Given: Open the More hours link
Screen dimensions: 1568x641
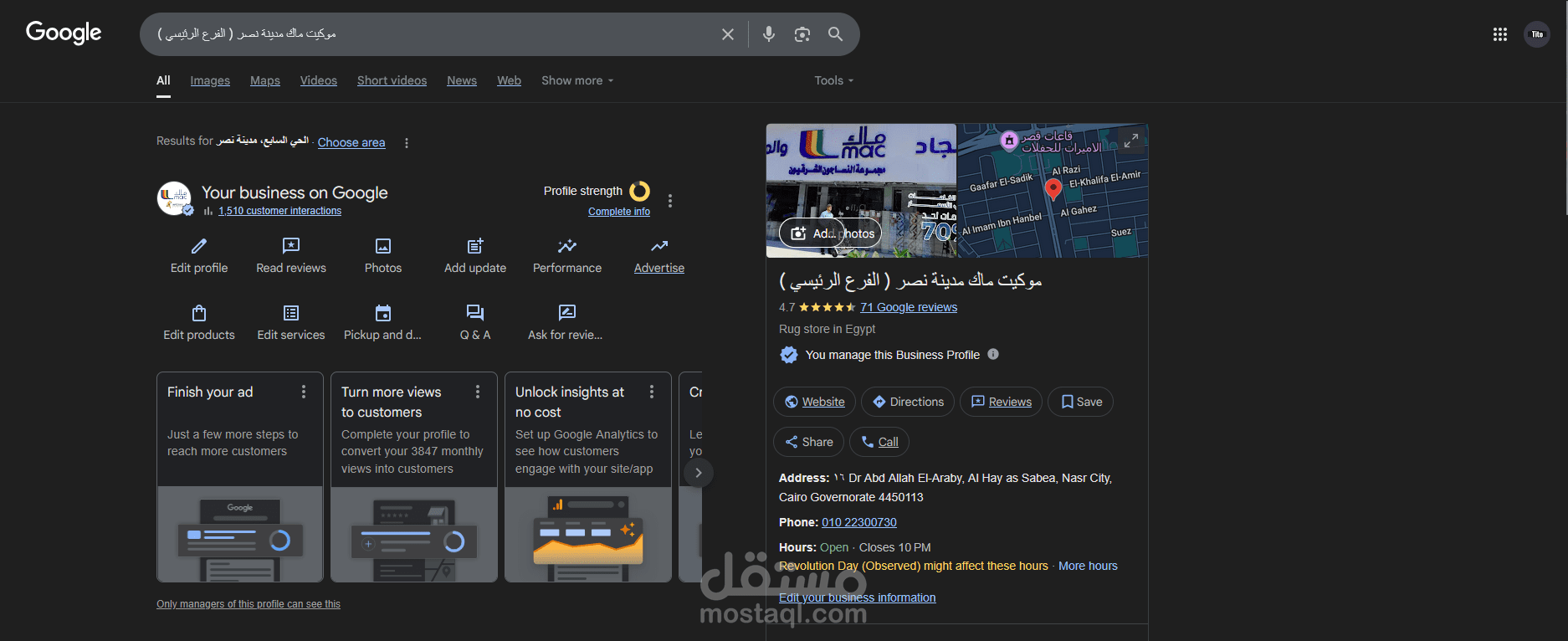Looking at the screenshot, I should click(x=1088, y=566).
